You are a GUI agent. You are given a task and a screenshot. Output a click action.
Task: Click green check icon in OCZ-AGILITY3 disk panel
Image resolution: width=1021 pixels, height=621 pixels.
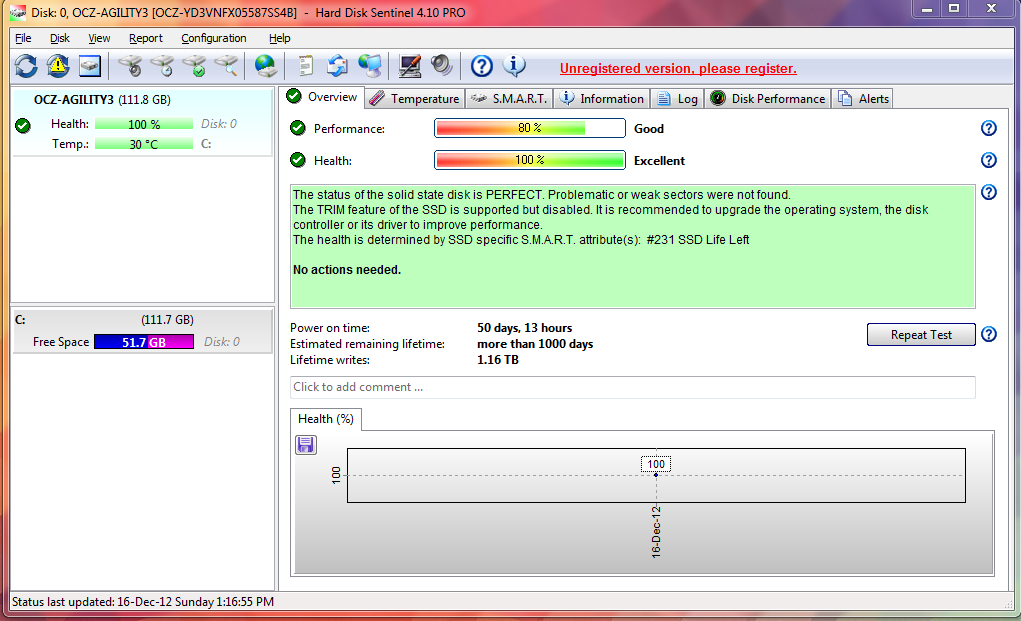pos(23,126)
